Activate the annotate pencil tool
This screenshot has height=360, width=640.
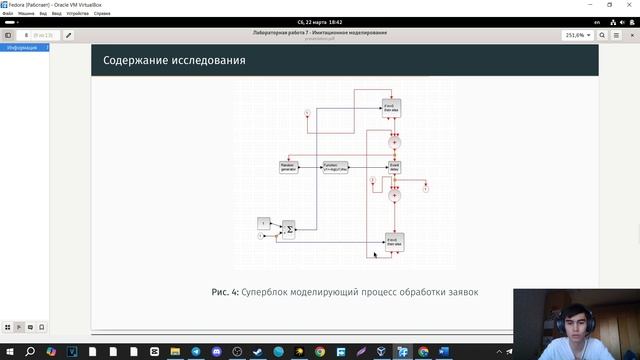coord(69,36)
